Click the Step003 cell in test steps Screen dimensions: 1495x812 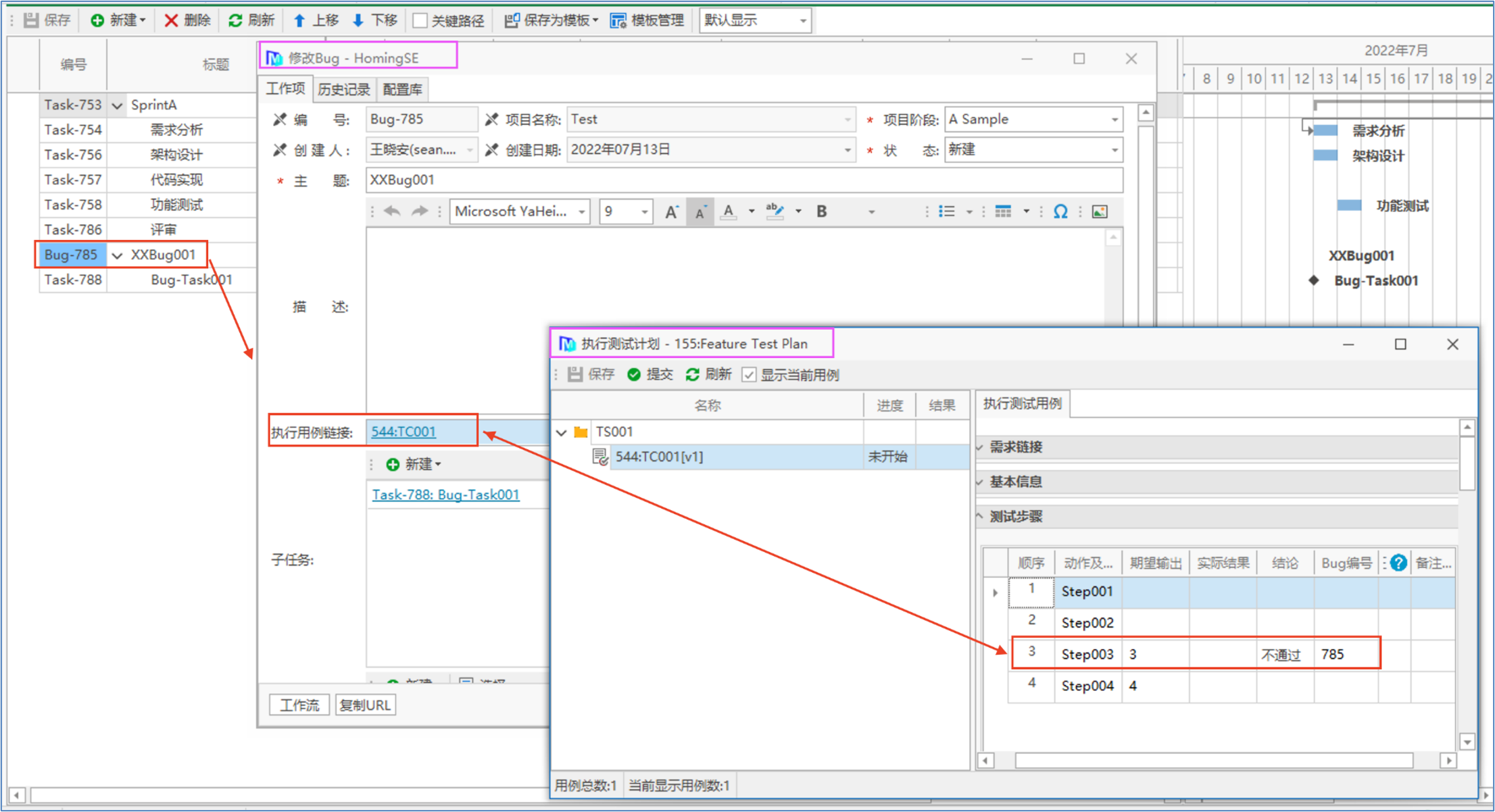tap(1087, 654)
